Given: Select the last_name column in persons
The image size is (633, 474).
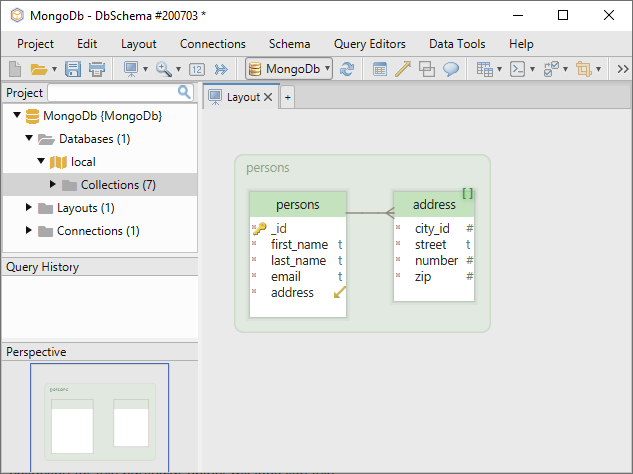Looking at the screenshot, I should pos(298,260).
